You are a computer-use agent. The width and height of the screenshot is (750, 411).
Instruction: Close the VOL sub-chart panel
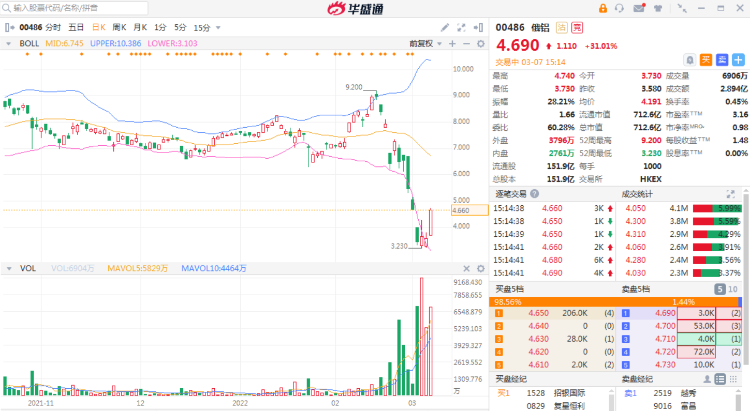[x=466, y=268]
